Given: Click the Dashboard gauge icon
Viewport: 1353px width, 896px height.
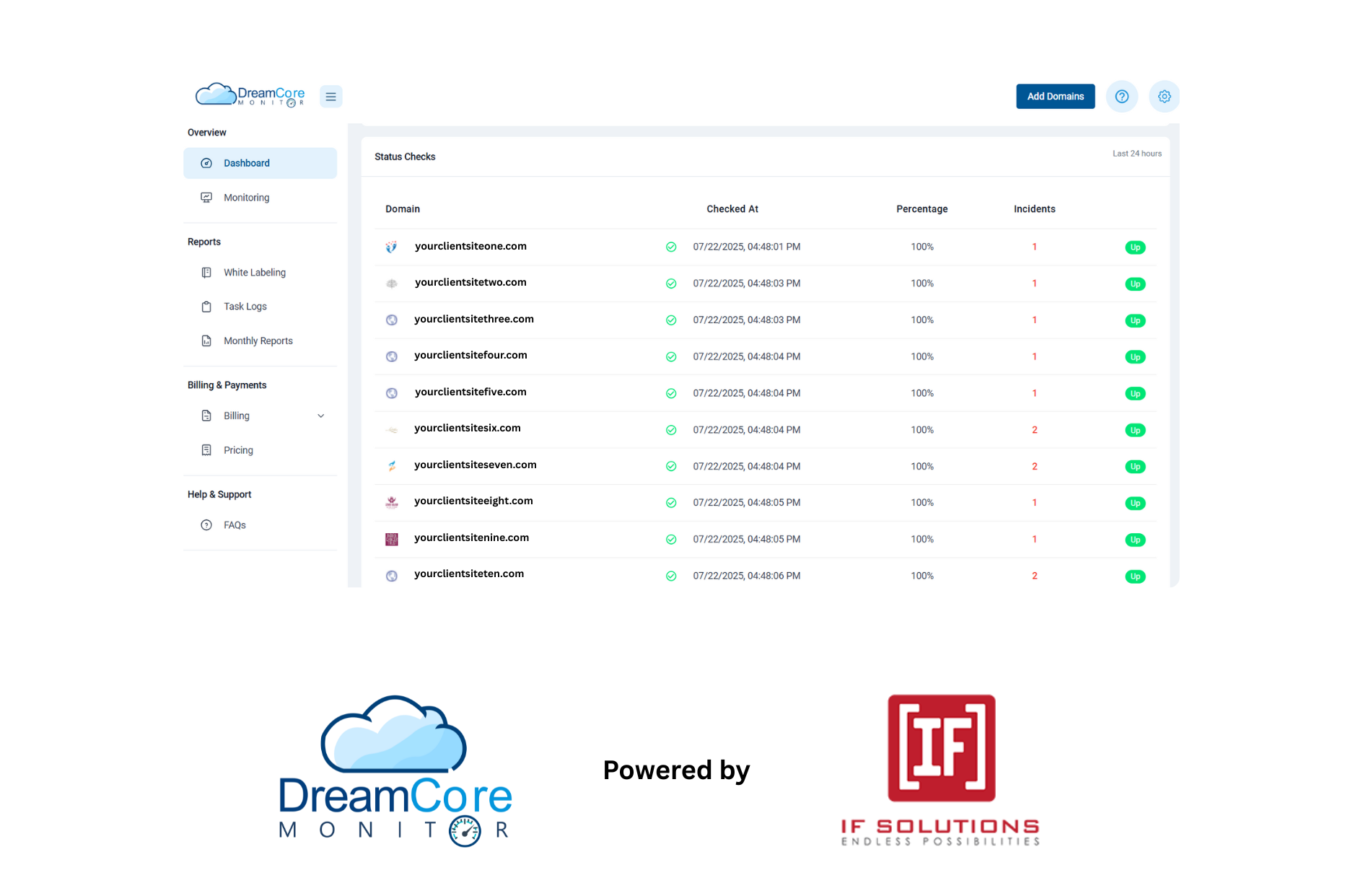Looking at the screenshot, I should coord(206,163).
